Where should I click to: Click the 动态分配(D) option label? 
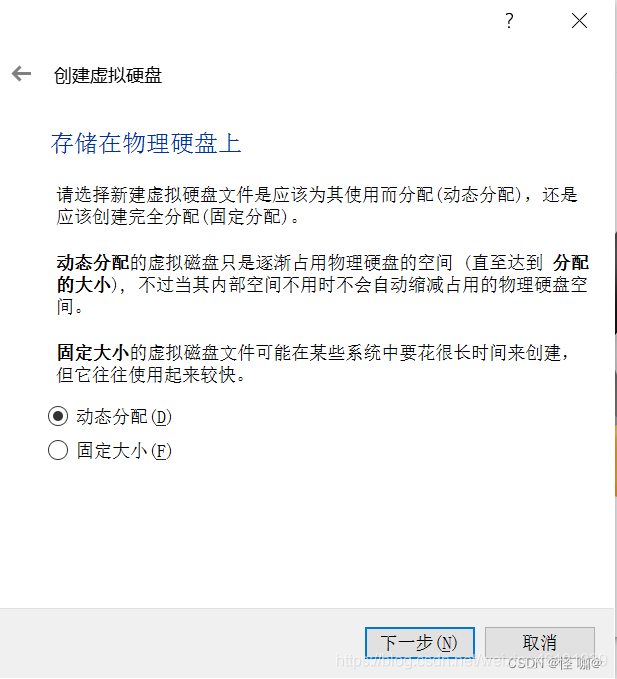(x=124, y=417)
